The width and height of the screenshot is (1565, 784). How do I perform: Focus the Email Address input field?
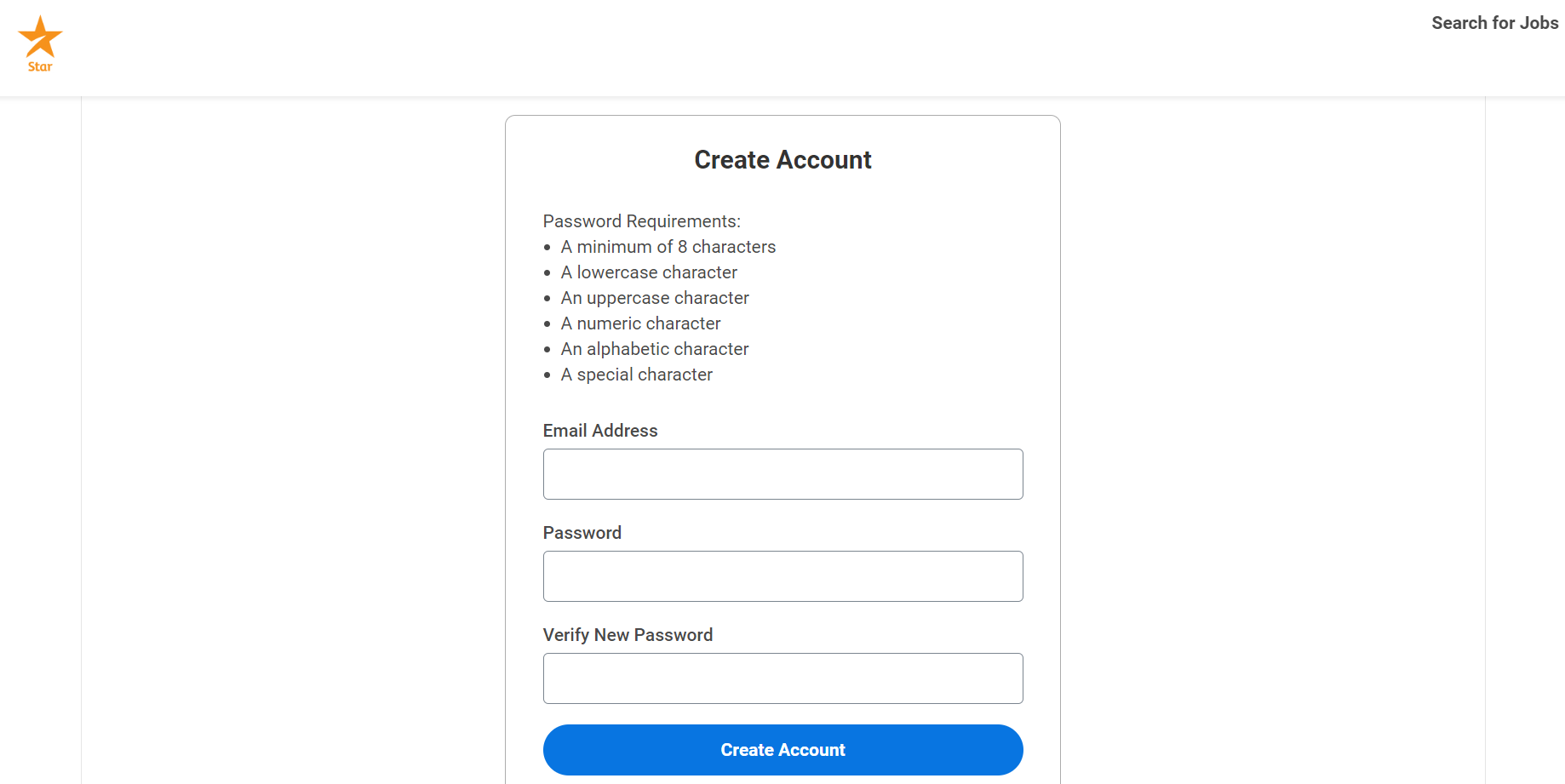782,474
